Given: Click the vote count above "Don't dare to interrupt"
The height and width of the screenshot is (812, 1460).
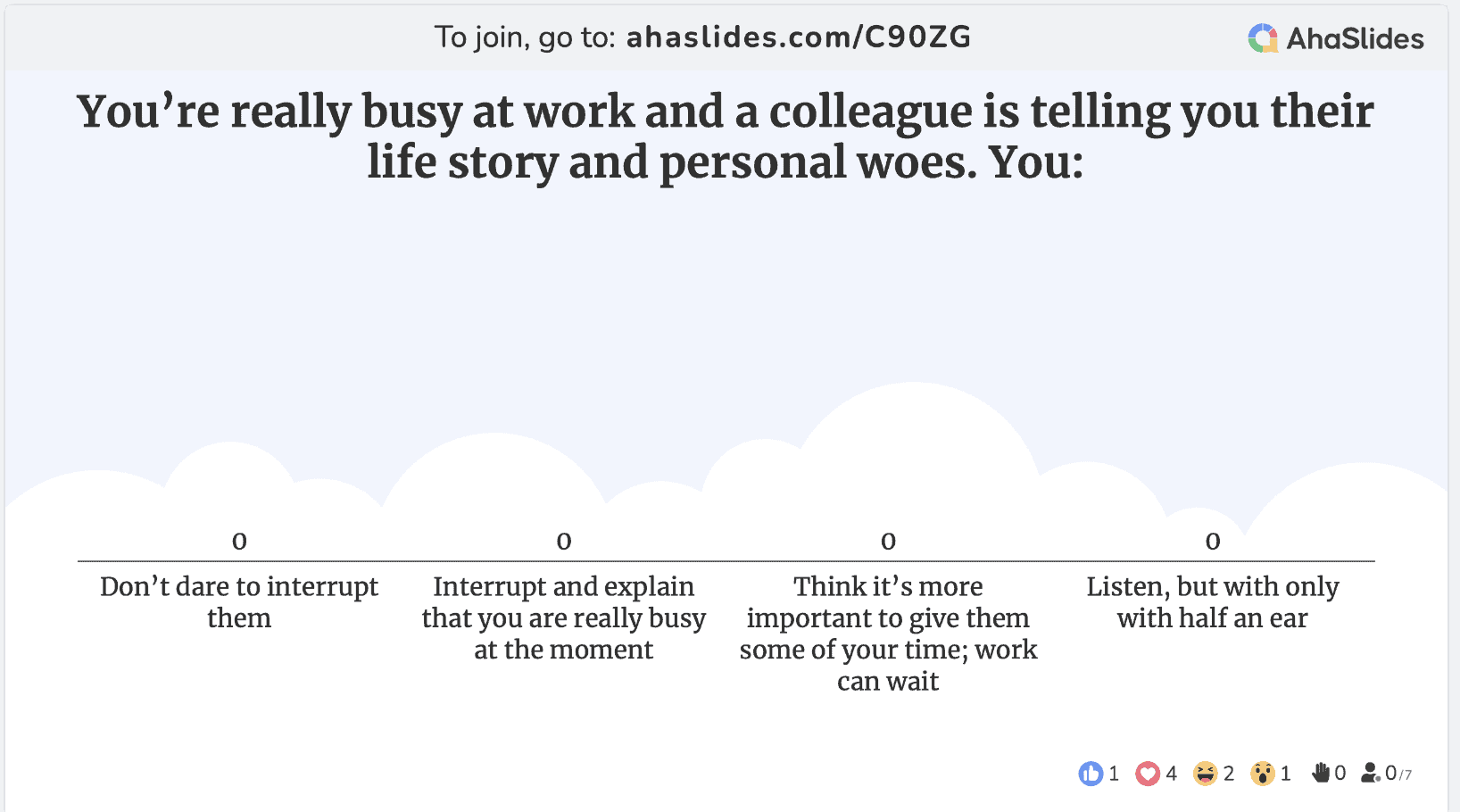Looking at the screenshot, I should (239, 541).
